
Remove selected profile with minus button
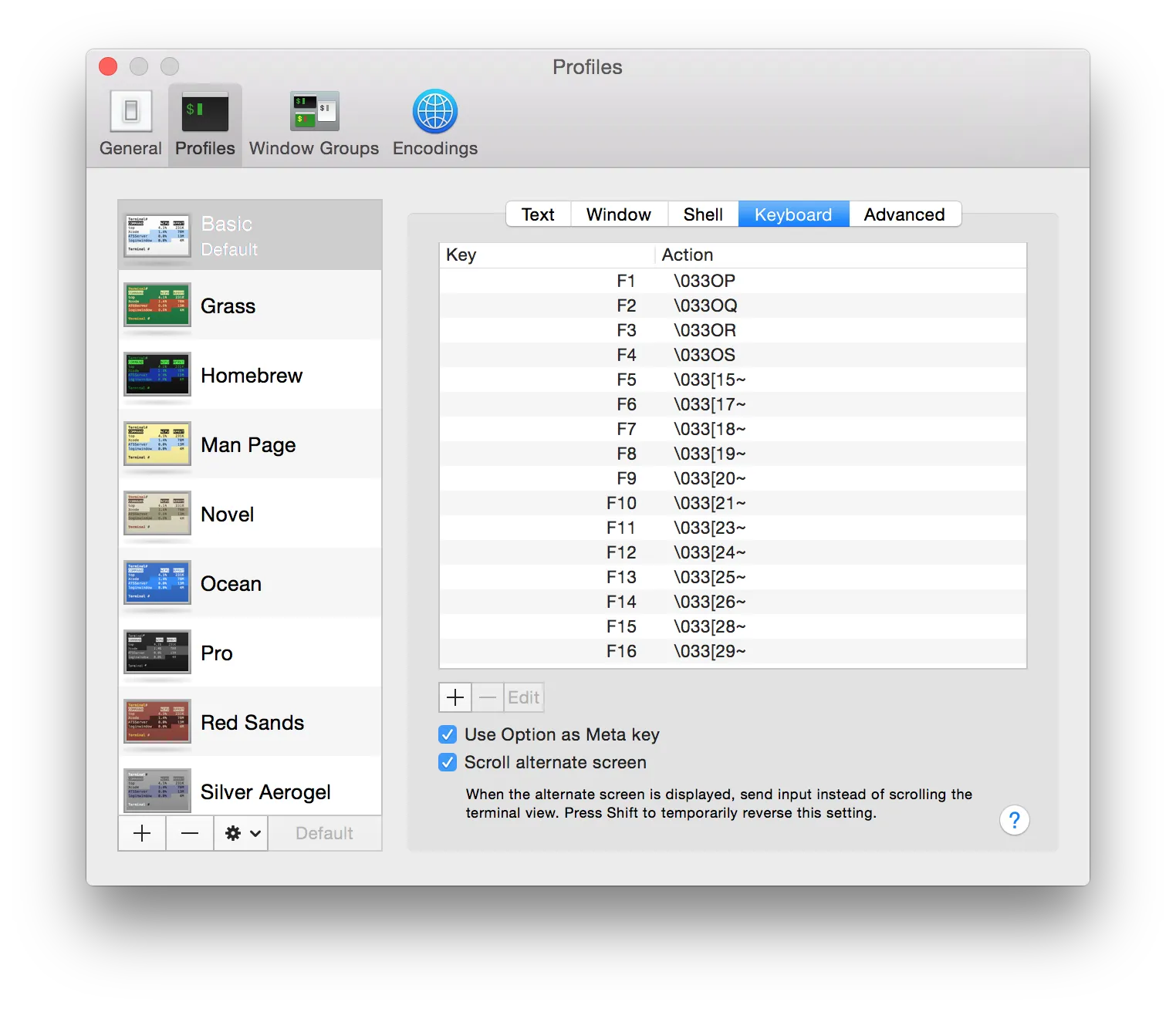point(190,833)
